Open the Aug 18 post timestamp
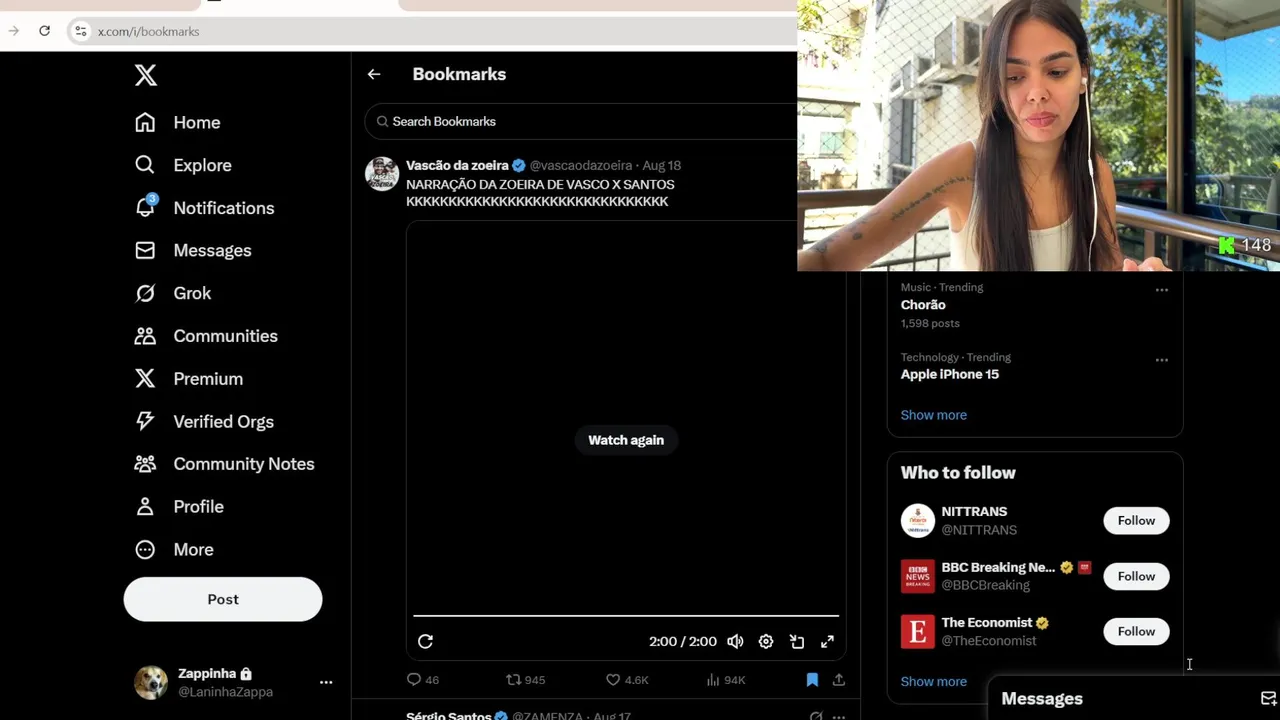Viewport: 1280px width, 720px height. click(662, 165)
